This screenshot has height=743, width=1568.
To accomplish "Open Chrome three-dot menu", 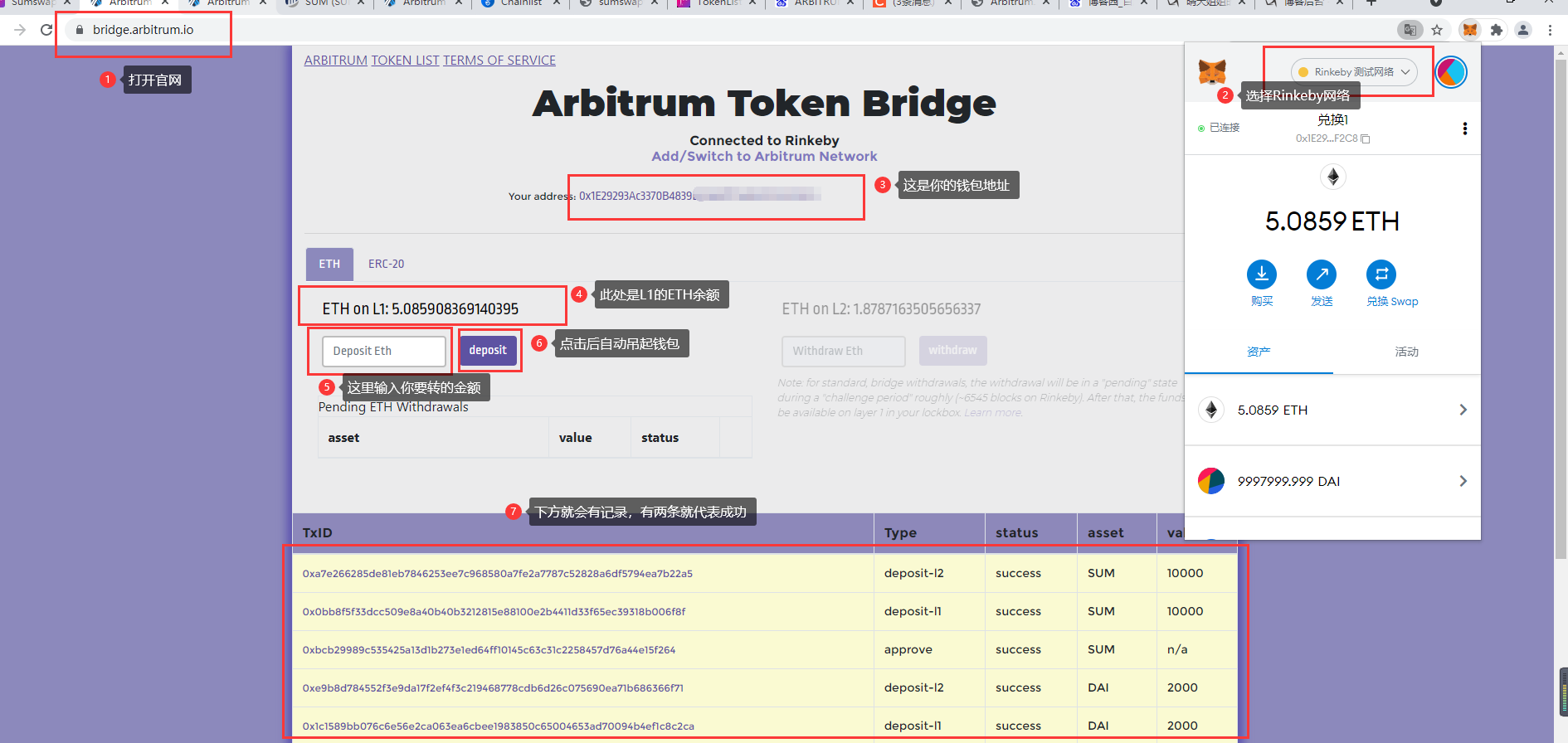I will point(1550,30).
